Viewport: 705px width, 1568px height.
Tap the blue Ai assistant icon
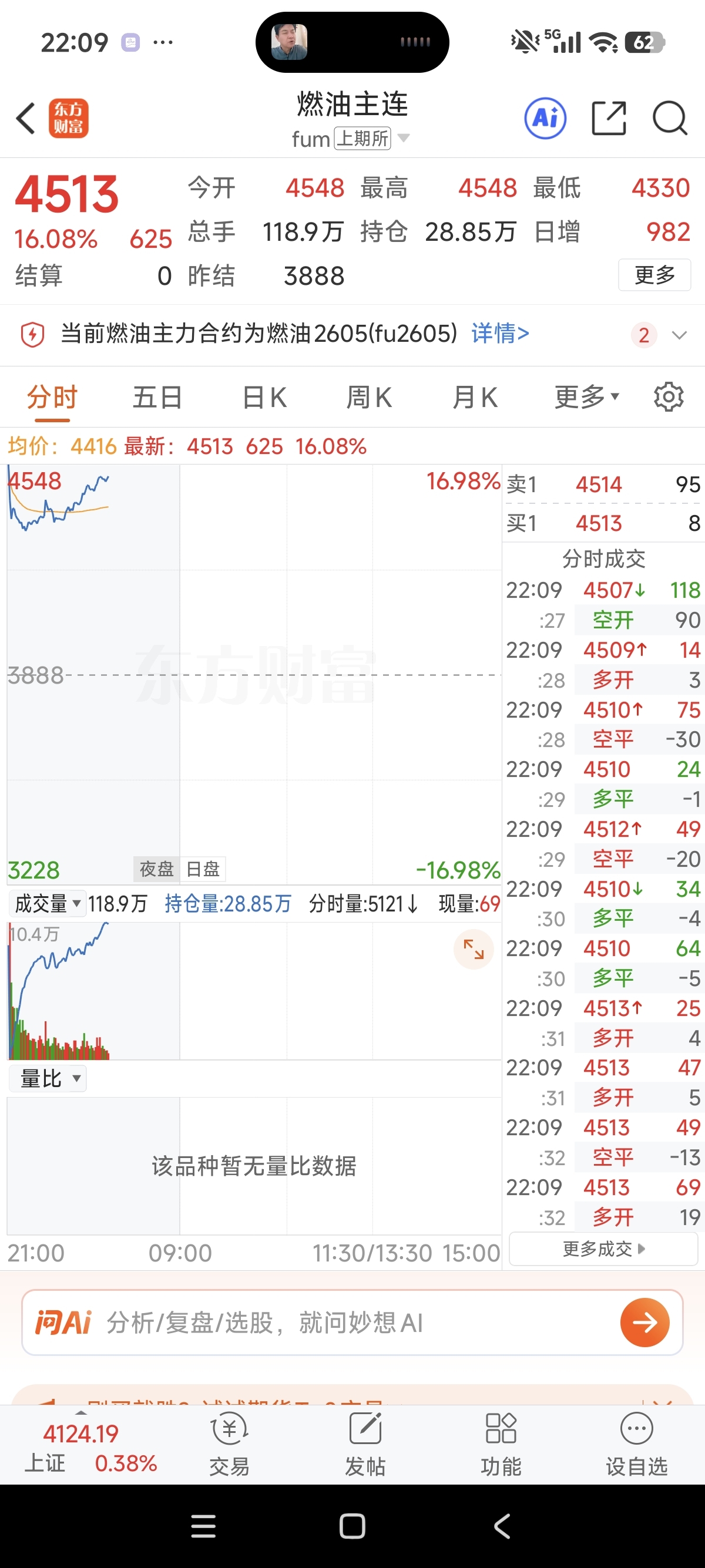coord(545,117)
